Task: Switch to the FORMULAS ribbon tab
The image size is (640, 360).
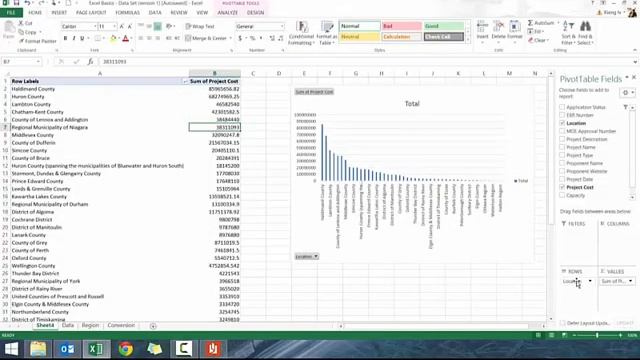Action: pos(127,13)
